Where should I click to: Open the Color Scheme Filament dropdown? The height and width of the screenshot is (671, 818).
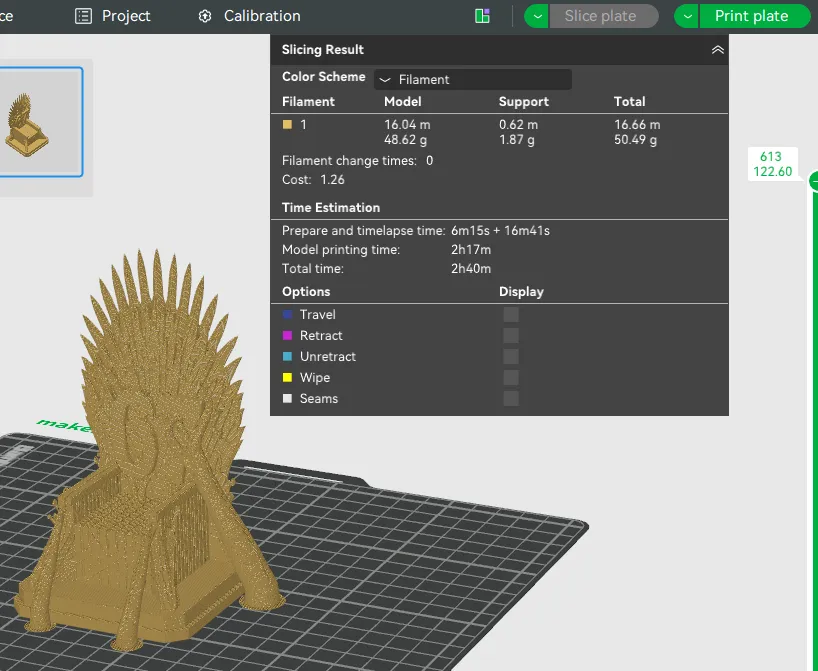click(x=473, y=79)
